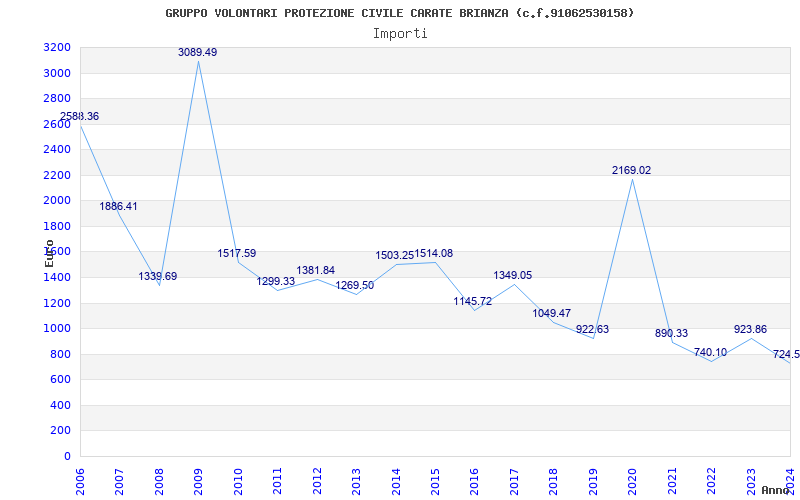Click the year 2019 axis label

pos(593,482)
